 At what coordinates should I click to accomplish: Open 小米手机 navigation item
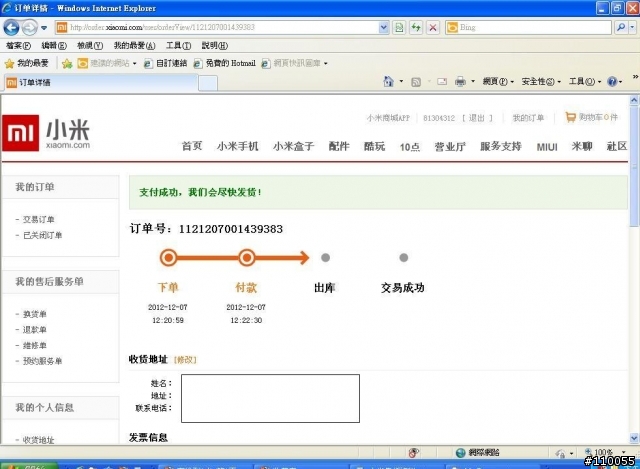tap(238, 146)
